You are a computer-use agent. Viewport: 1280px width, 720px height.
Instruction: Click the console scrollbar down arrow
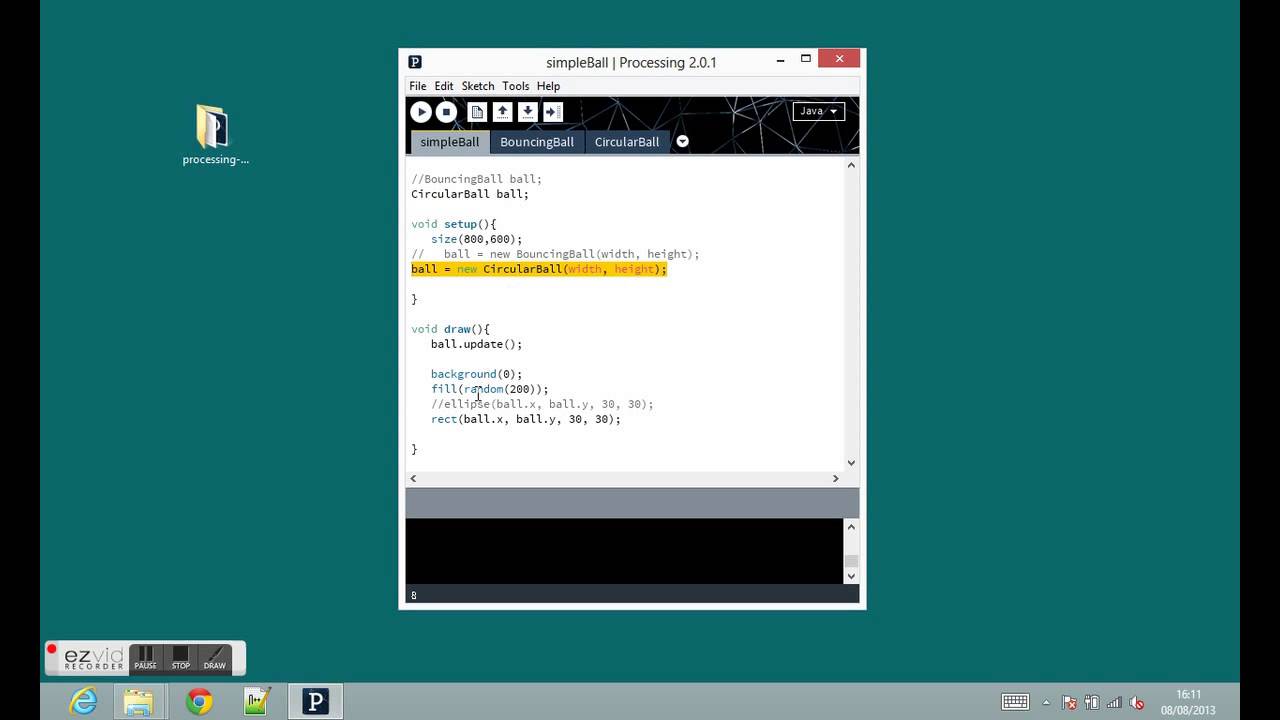coord(851,576)
